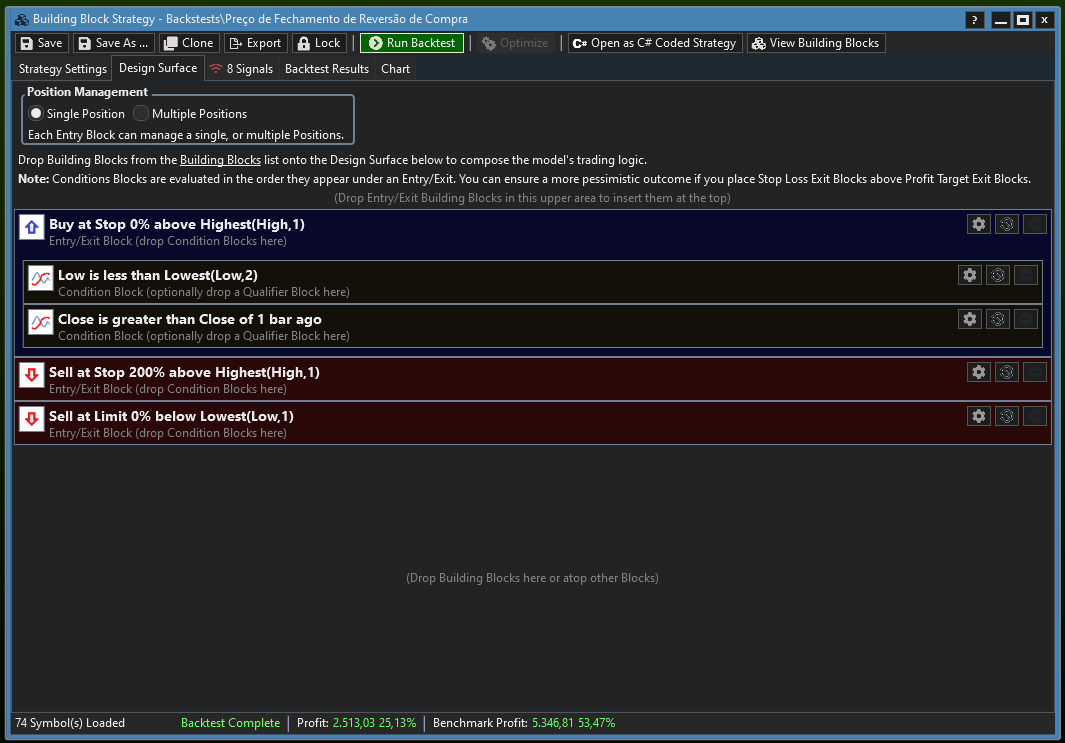Click optimize icon on Buy at Stop block
This screenshot has height=743, width=1065.
pyautogui.click(x=1007, y=224)
